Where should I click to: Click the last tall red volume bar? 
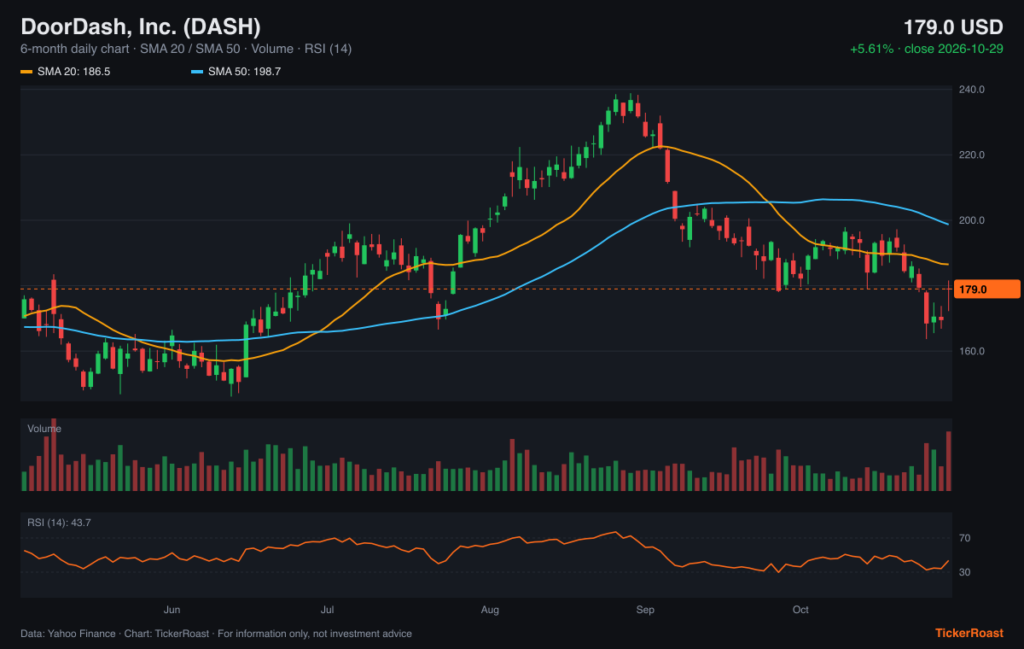pyautogui.click(x=948, y=461)
